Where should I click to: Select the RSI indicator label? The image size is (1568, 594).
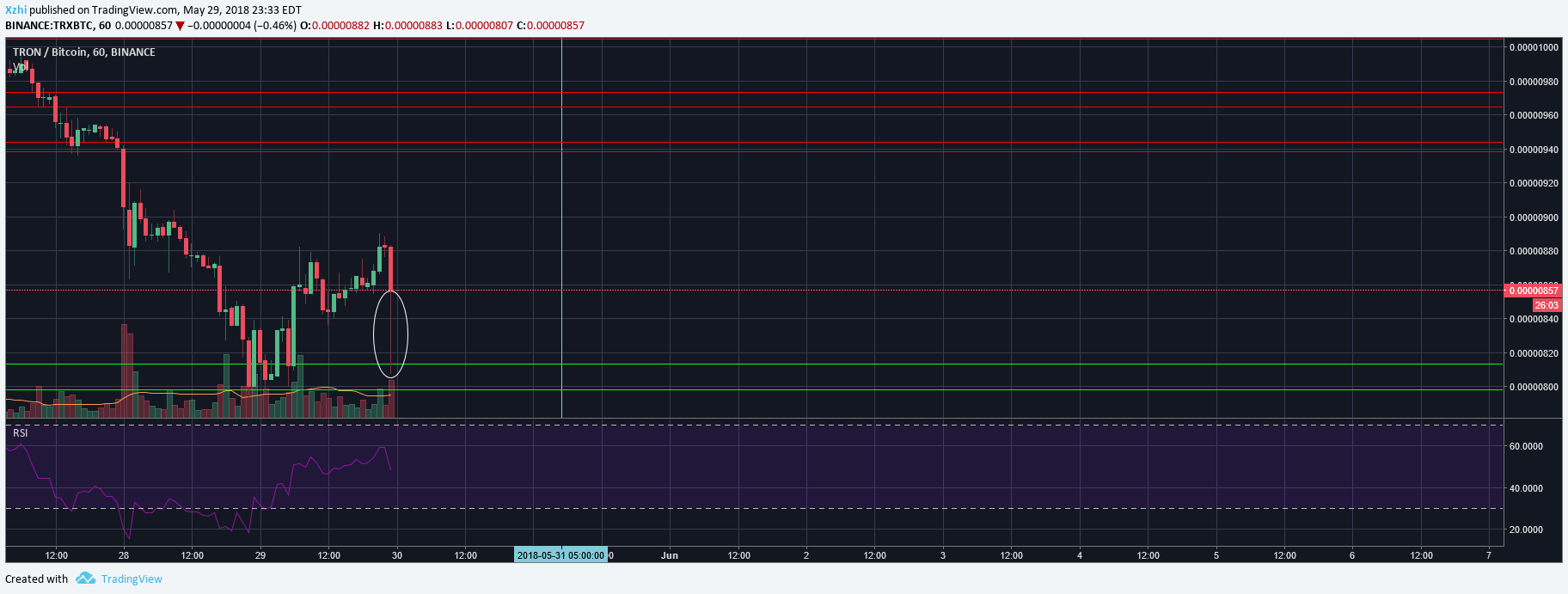[x=21, y=432]
